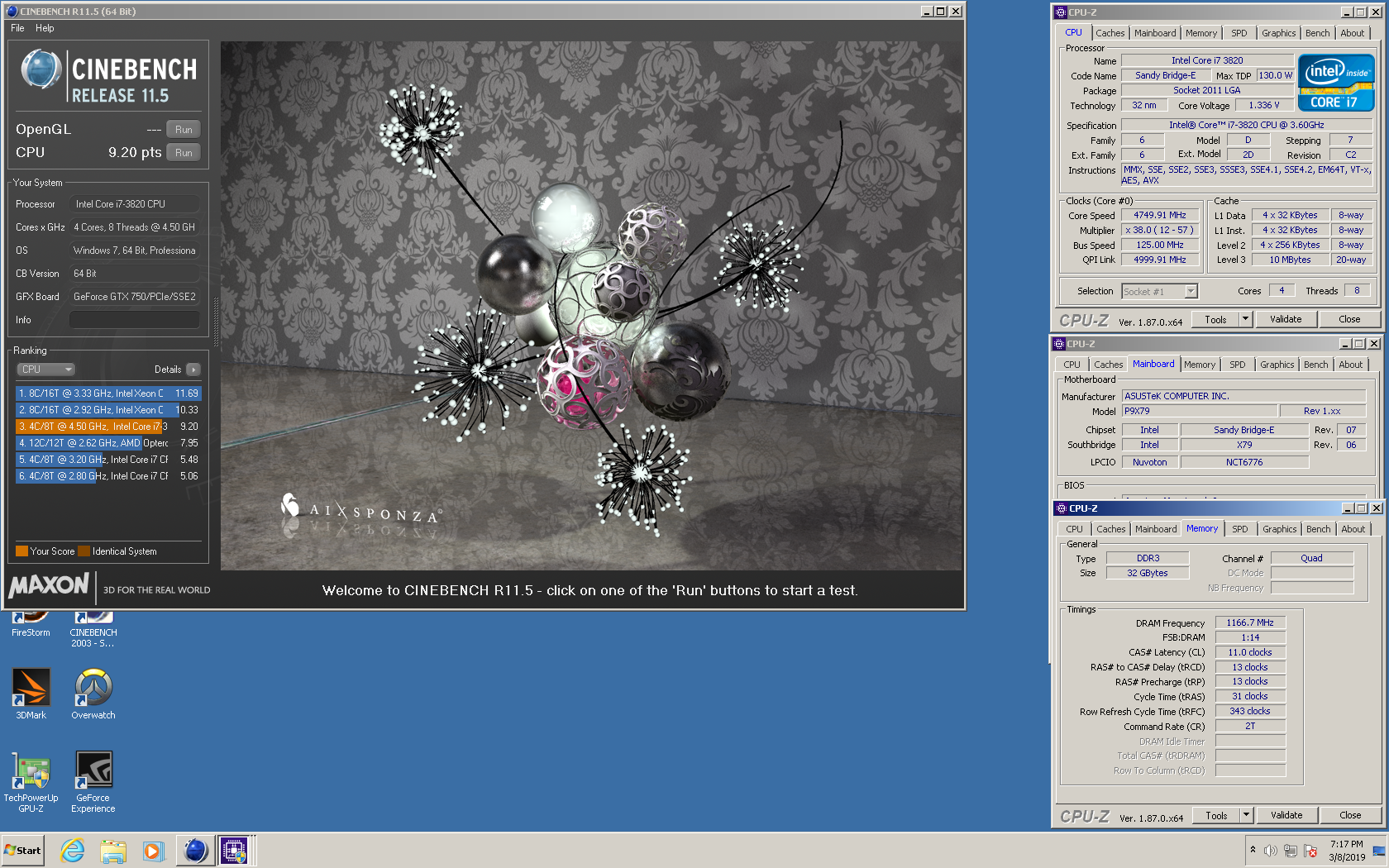The image size is (1389, 868).
Task: Open the CPU tab in bottom CPU-Z window
Action: coord(1074,529)
